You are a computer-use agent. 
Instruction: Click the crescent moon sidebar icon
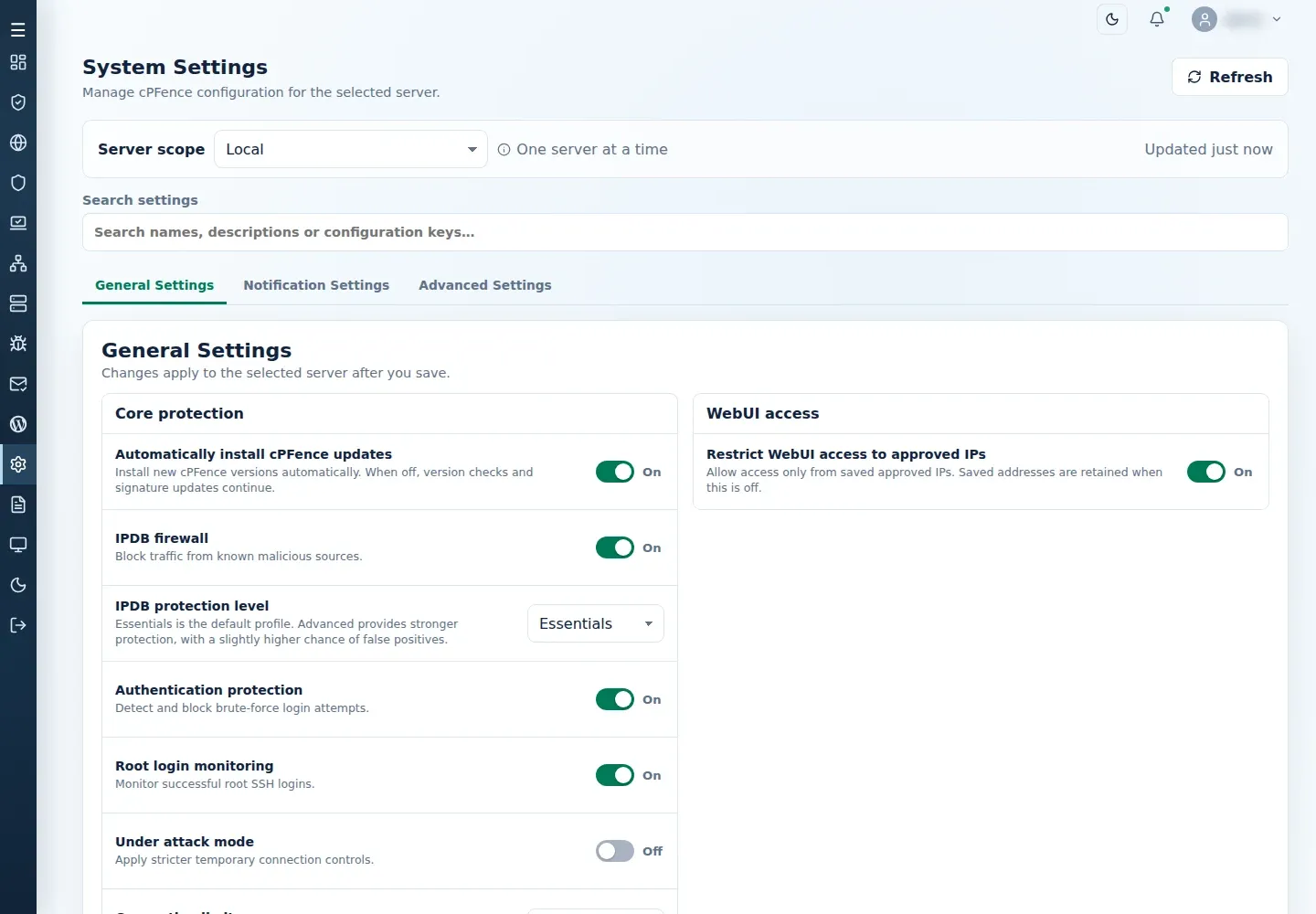[x=18, y=585]
